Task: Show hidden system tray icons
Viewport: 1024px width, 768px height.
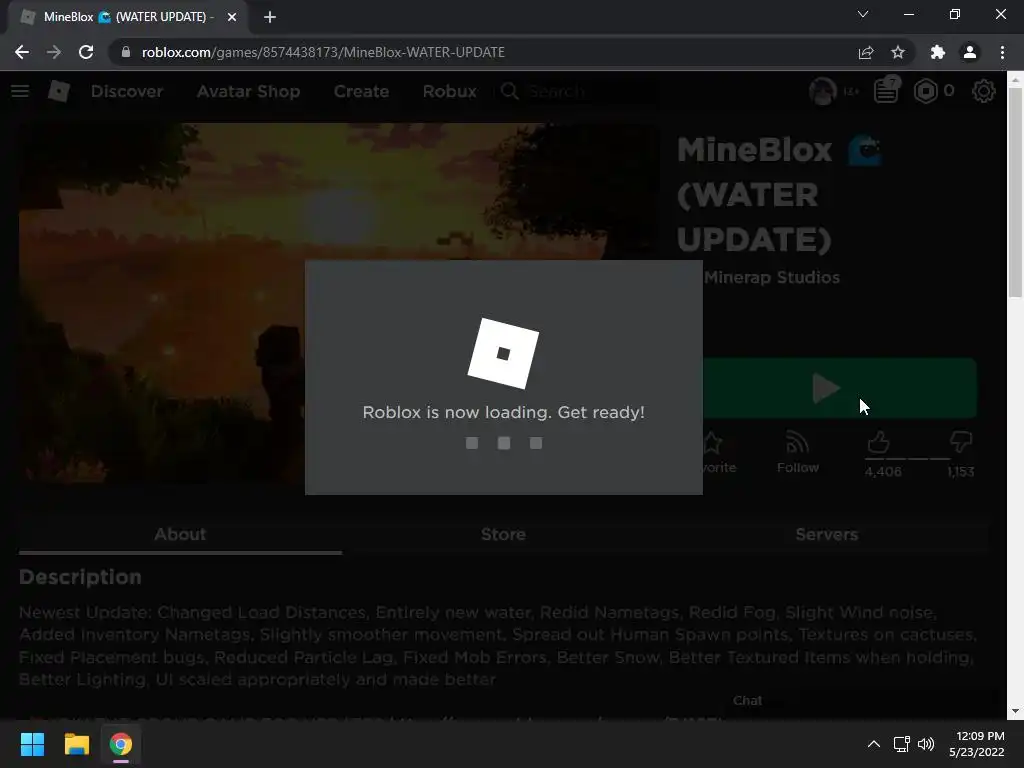Action: pyautogui.click(x=873, y=744)
